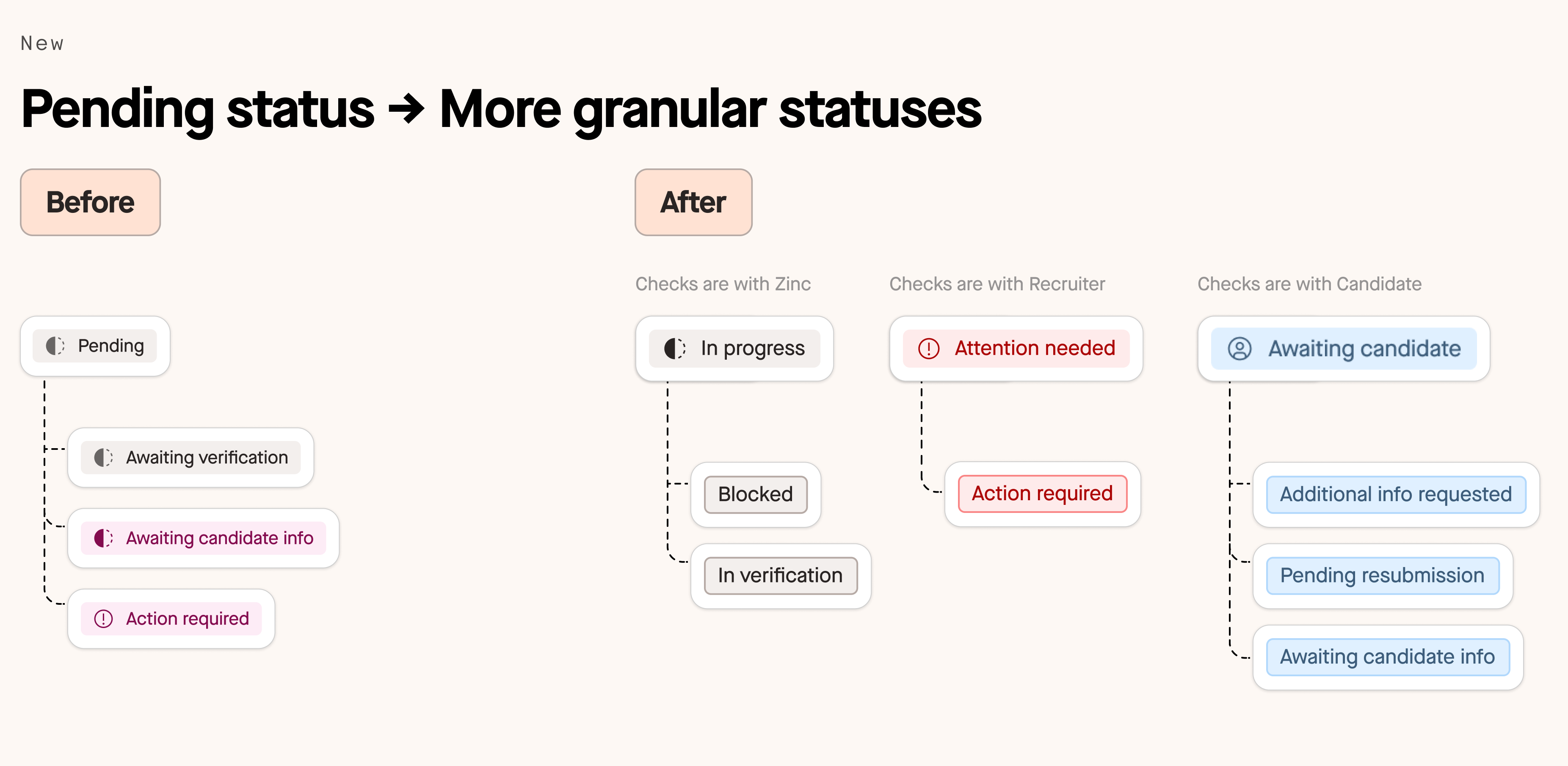Click the half-circle icon next to In progress
The height and width of the screenshot is (766, 1568).
675,349
